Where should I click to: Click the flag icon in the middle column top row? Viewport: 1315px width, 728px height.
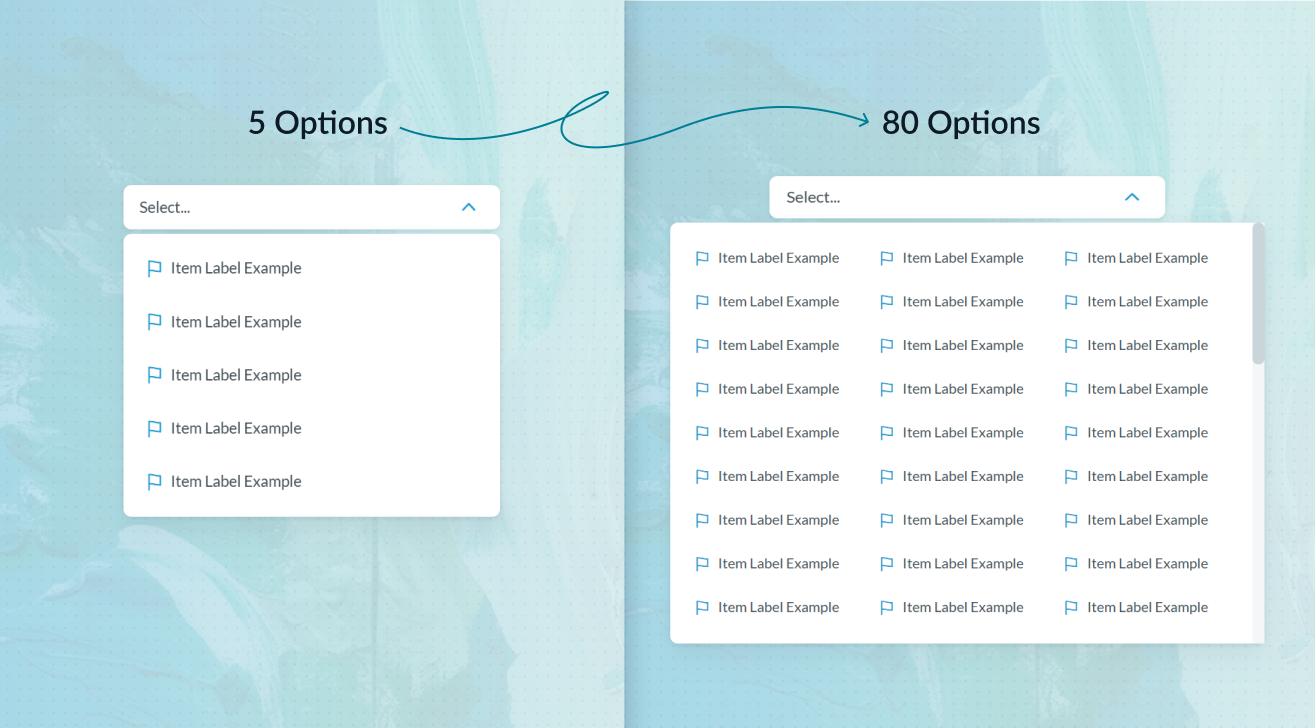tap(887, 257)
